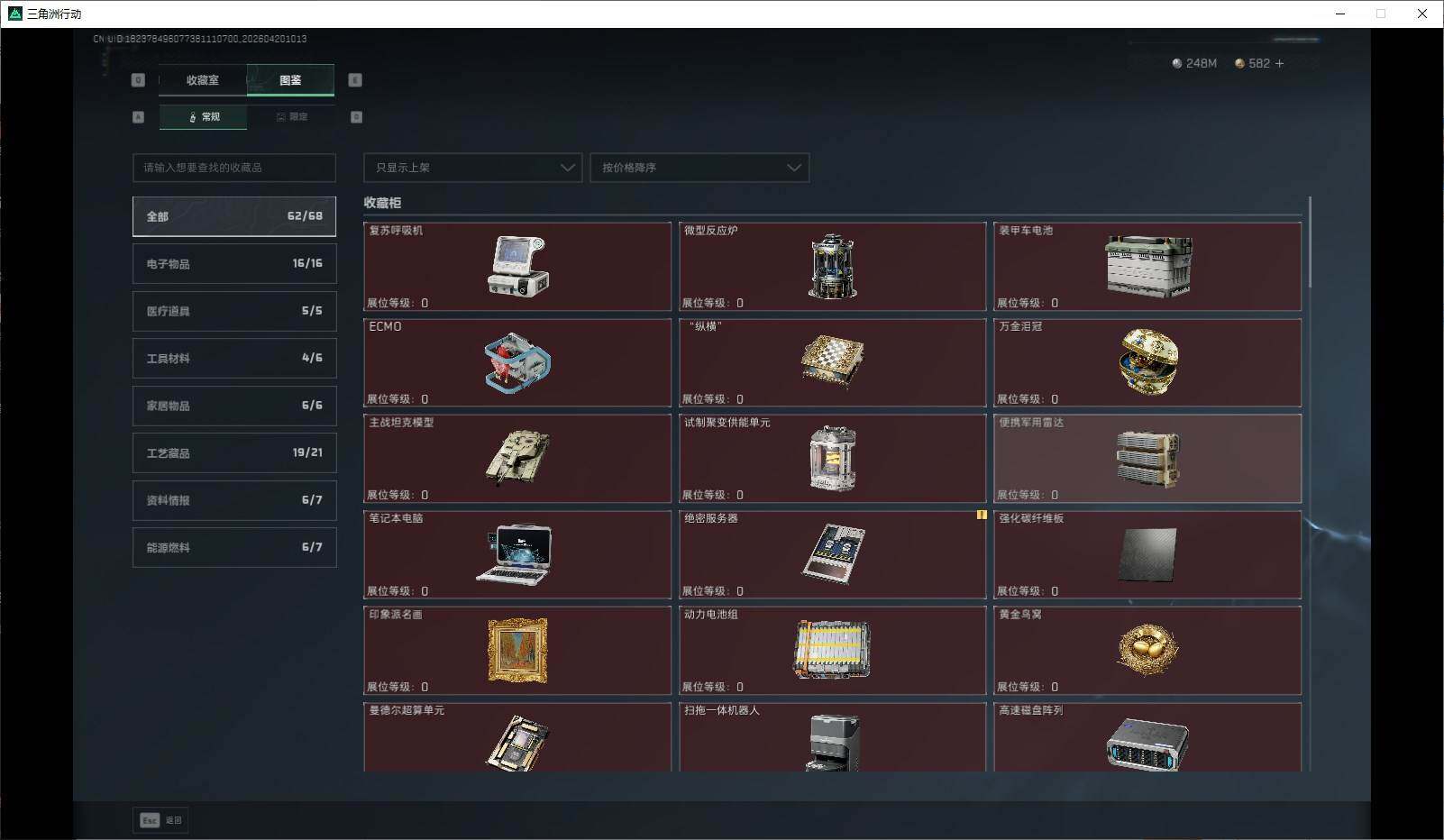Choose the ECMO machine item icon
This screenshot has width=1444, height=840.
pyautogui.click(x=517, y=362)
